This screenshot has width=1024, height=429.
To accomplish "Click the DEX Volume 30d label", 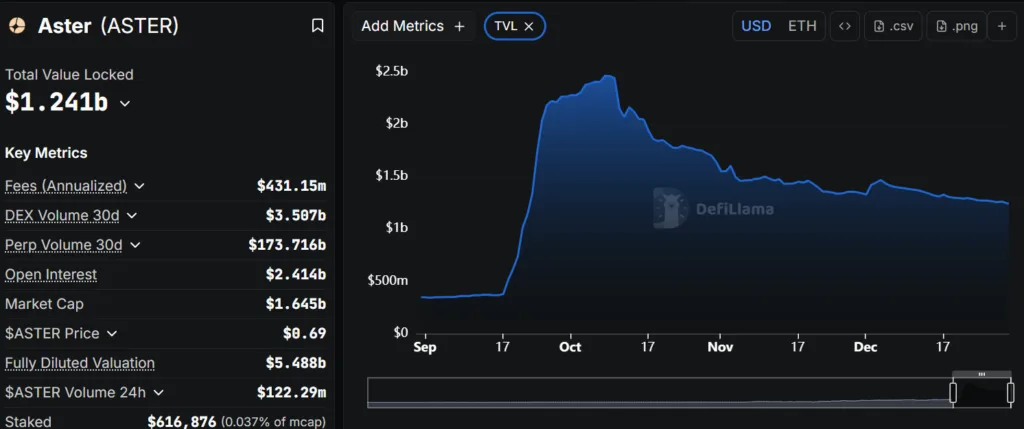I will (63, 215).
